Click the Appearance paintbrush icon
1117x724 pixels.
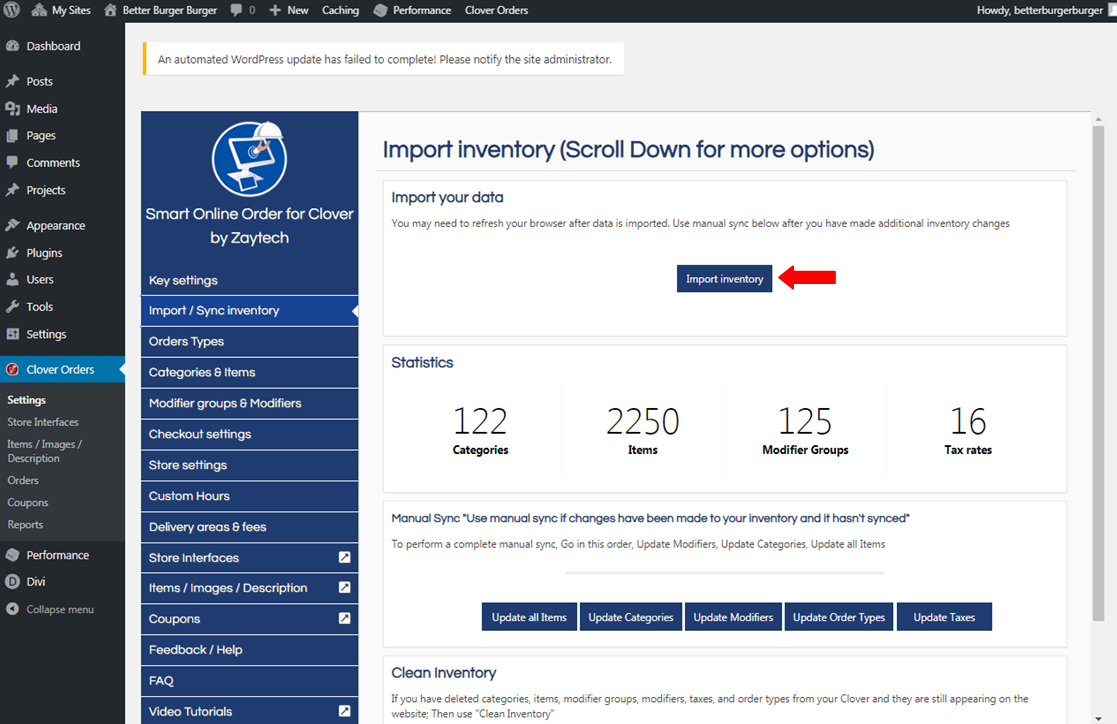[12, 225]
